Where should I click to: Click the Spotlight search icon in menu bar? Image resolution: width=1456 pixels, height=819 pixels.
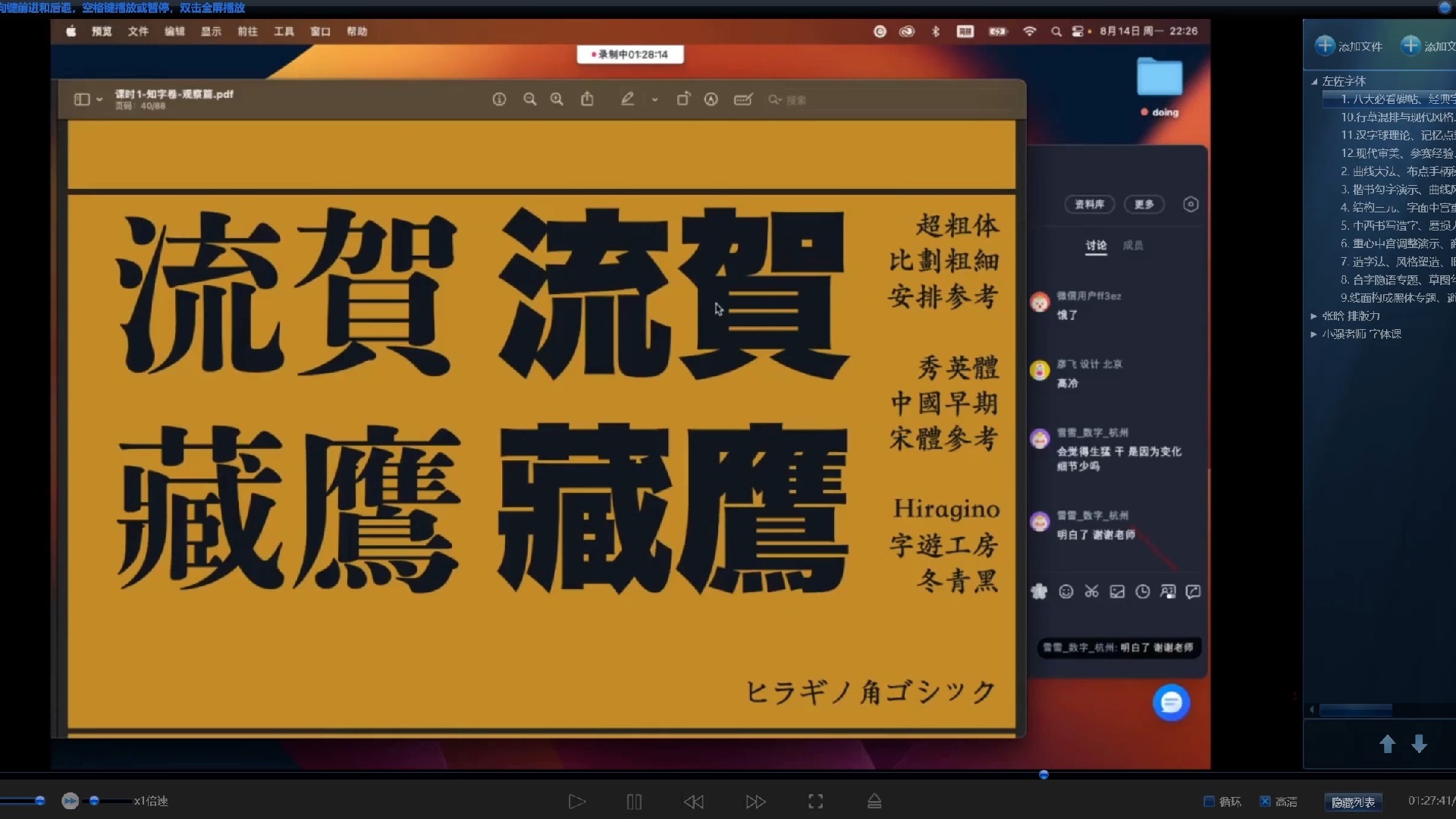[1056, 31]
